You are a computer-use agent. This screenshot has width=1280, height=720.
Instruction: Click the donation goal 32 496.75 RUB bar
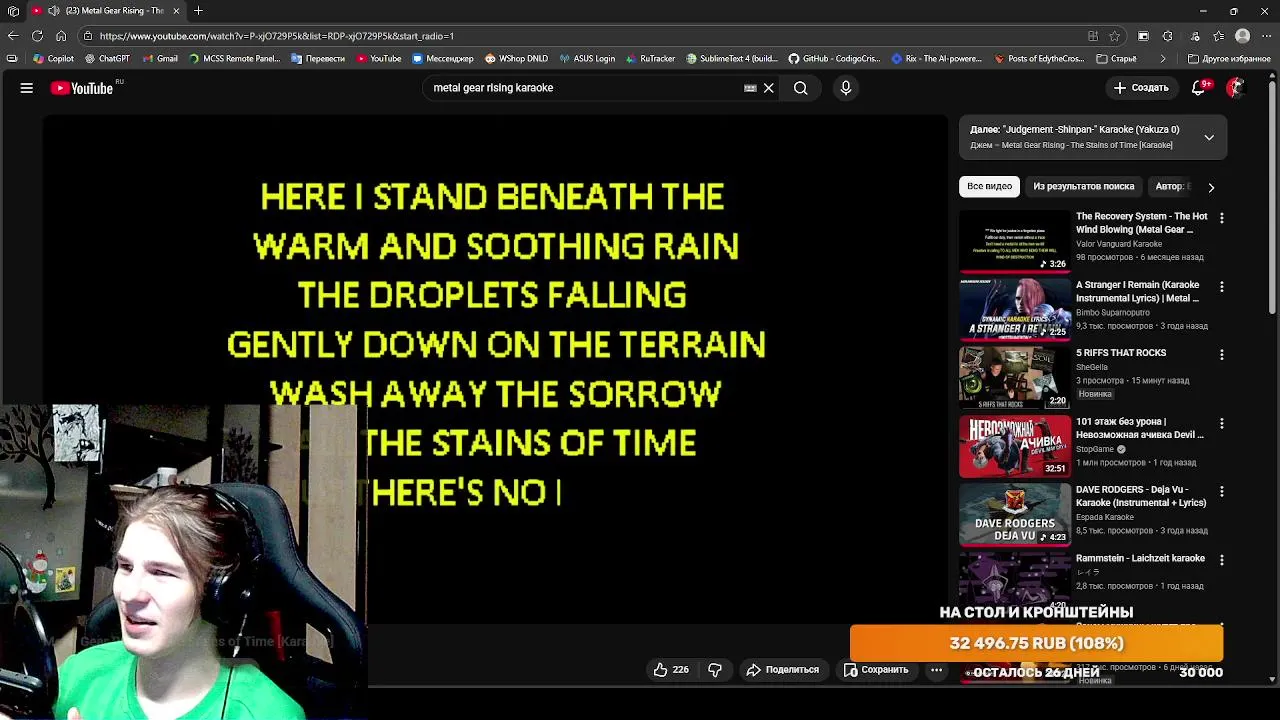tap(1037, 643)
